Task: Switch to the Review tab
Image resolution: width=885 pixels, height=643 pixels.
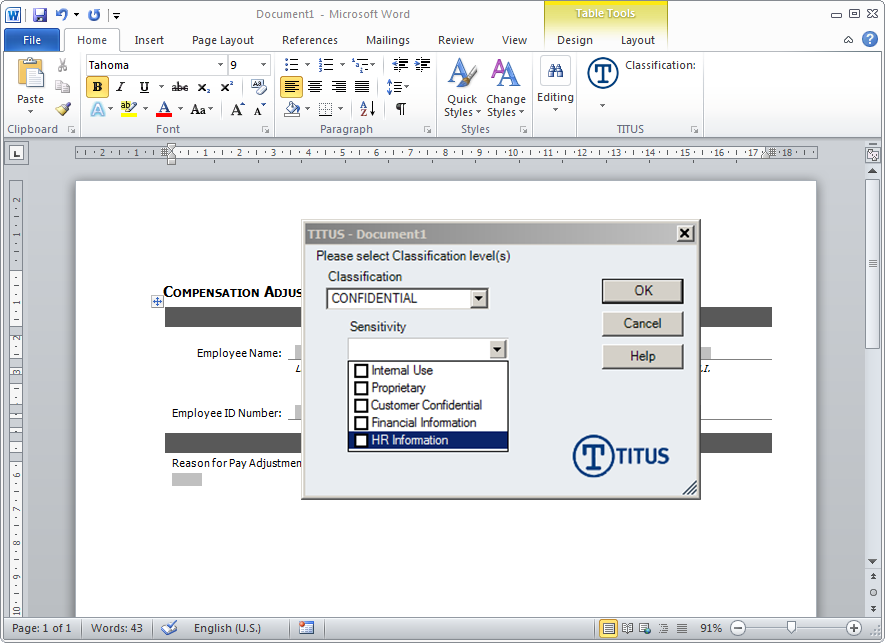Action: click(456, 40)
